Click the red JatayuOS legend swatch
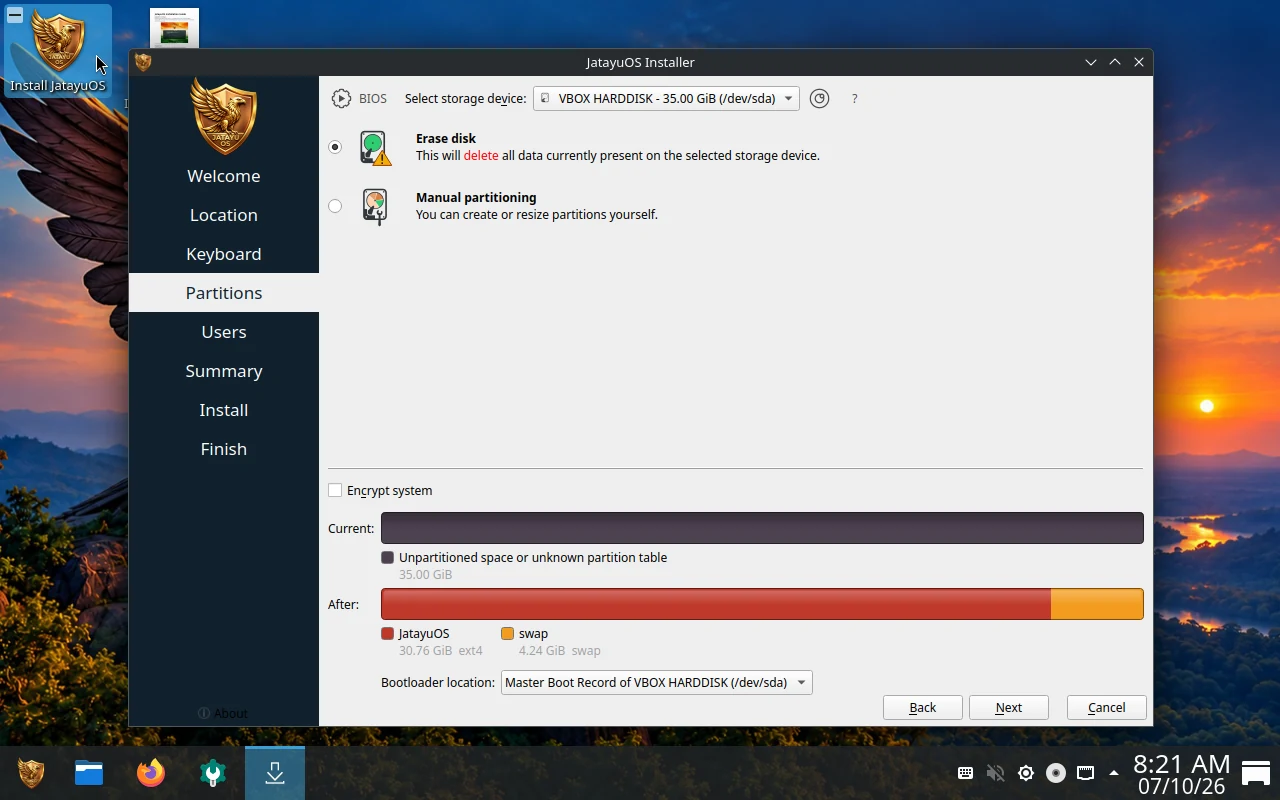This screenshot has width=1280, height=800. pos(388,633)
